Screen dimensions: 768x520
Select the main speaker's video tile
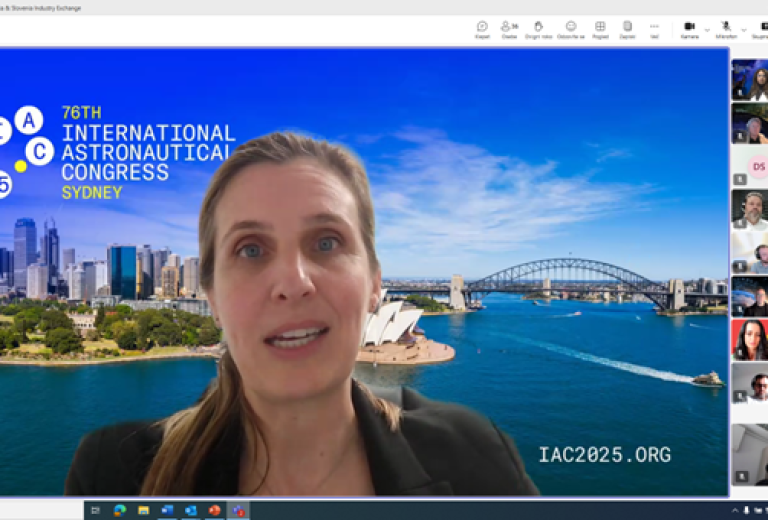[364, 272]
